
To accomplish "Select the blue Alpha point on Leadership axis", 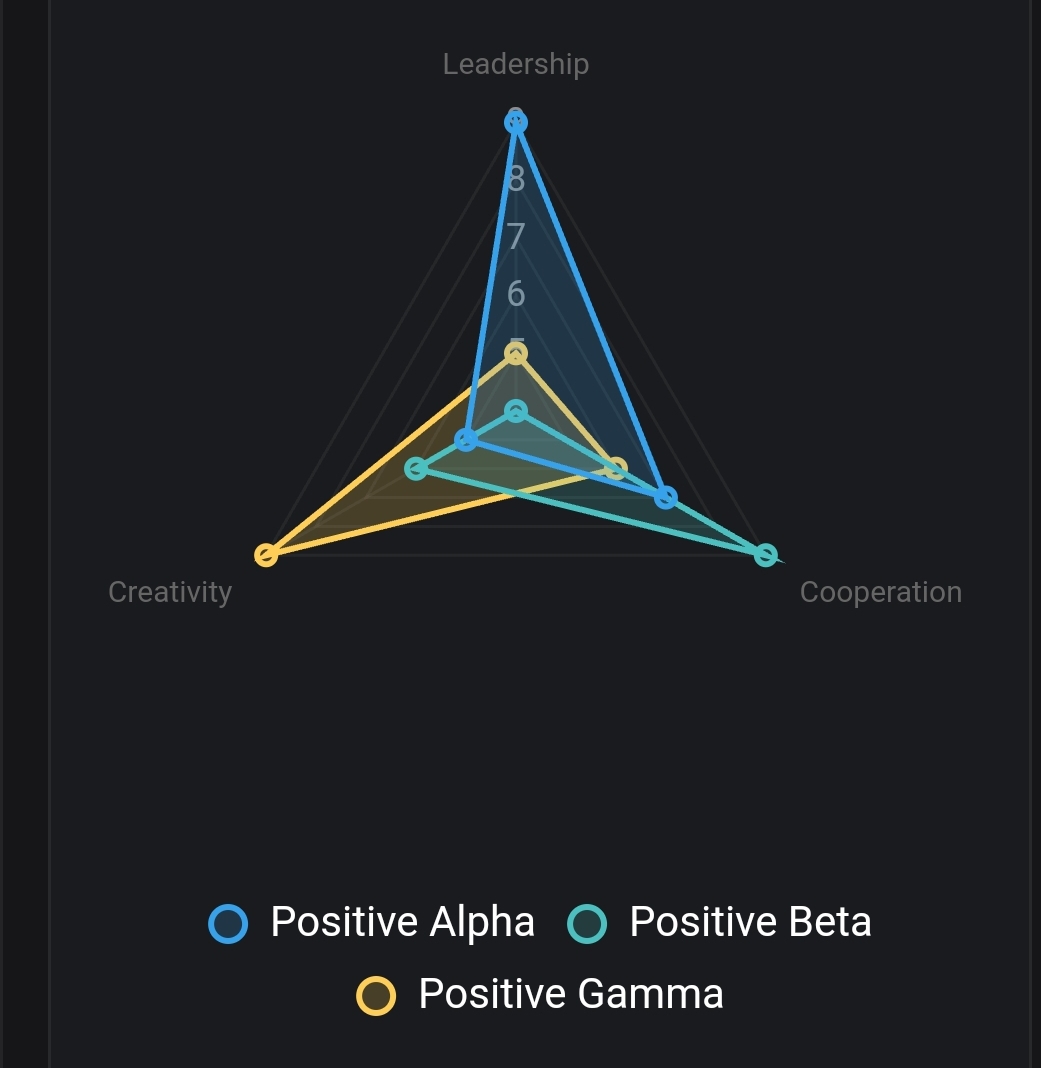I will [516, 123].
